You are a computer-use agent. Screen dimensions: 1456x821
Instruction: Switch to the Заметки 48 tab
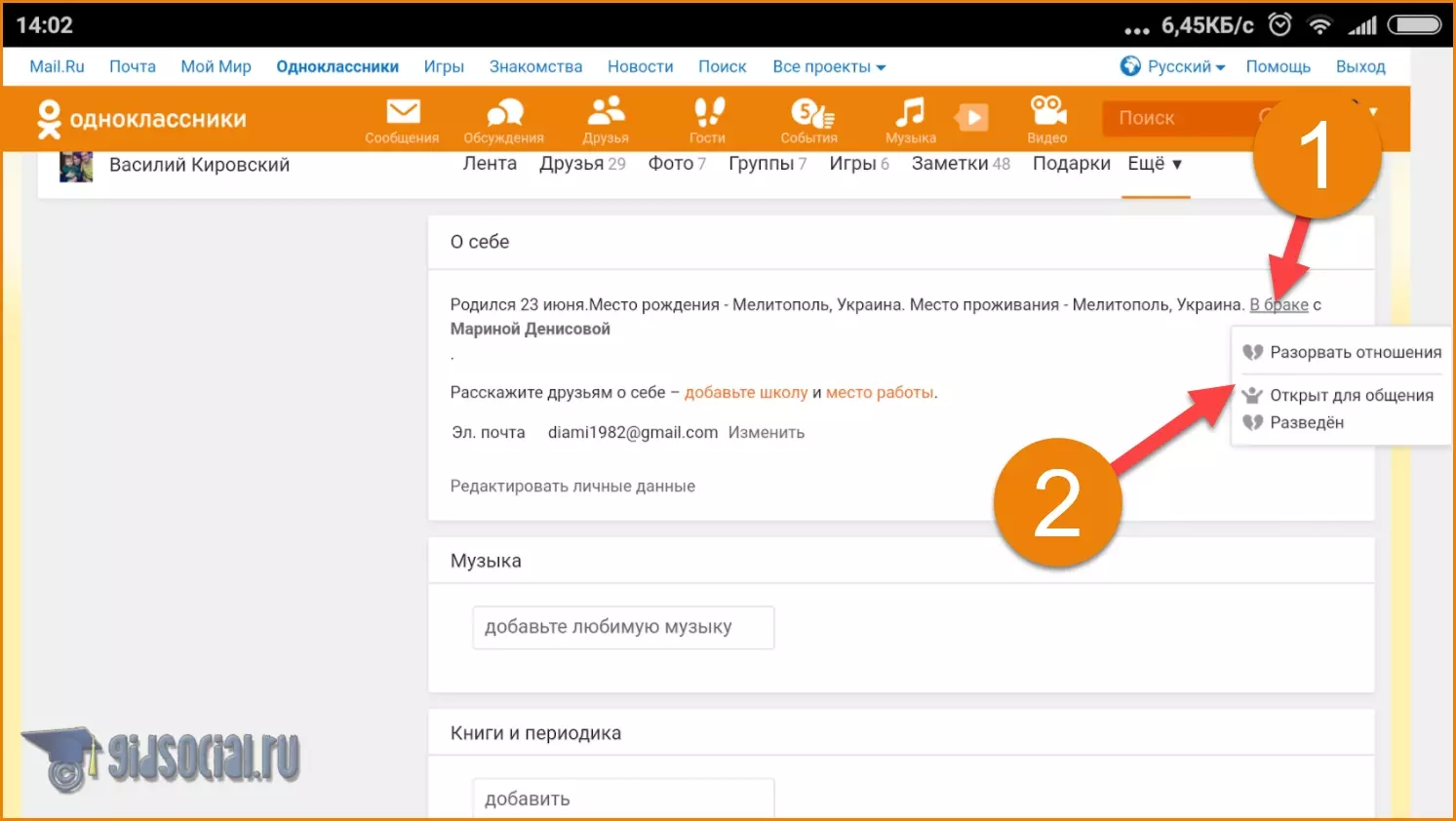pyautogui.click(x=961, y=164)
